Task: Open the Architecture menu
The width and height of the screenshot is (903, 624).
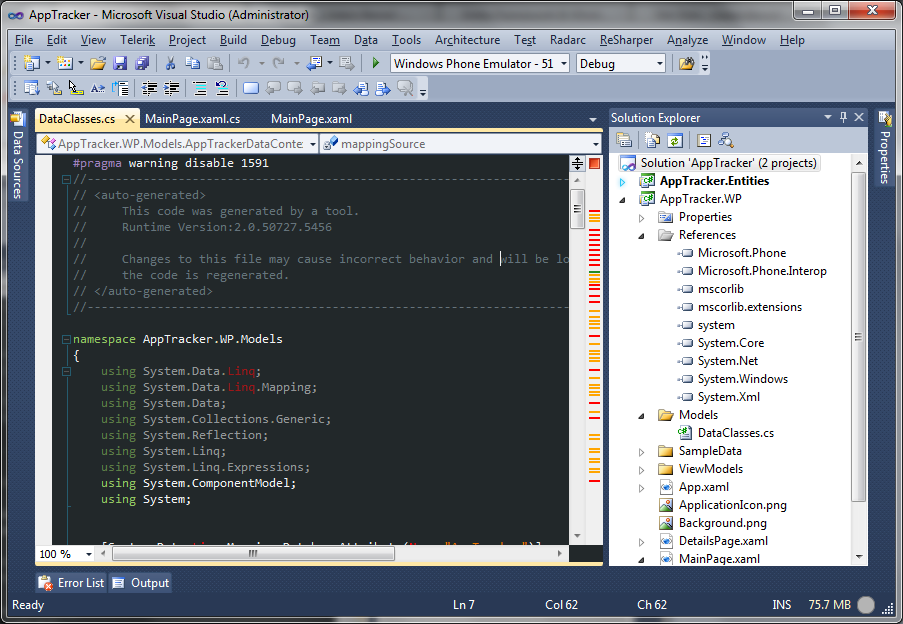Action: [468, 40]
